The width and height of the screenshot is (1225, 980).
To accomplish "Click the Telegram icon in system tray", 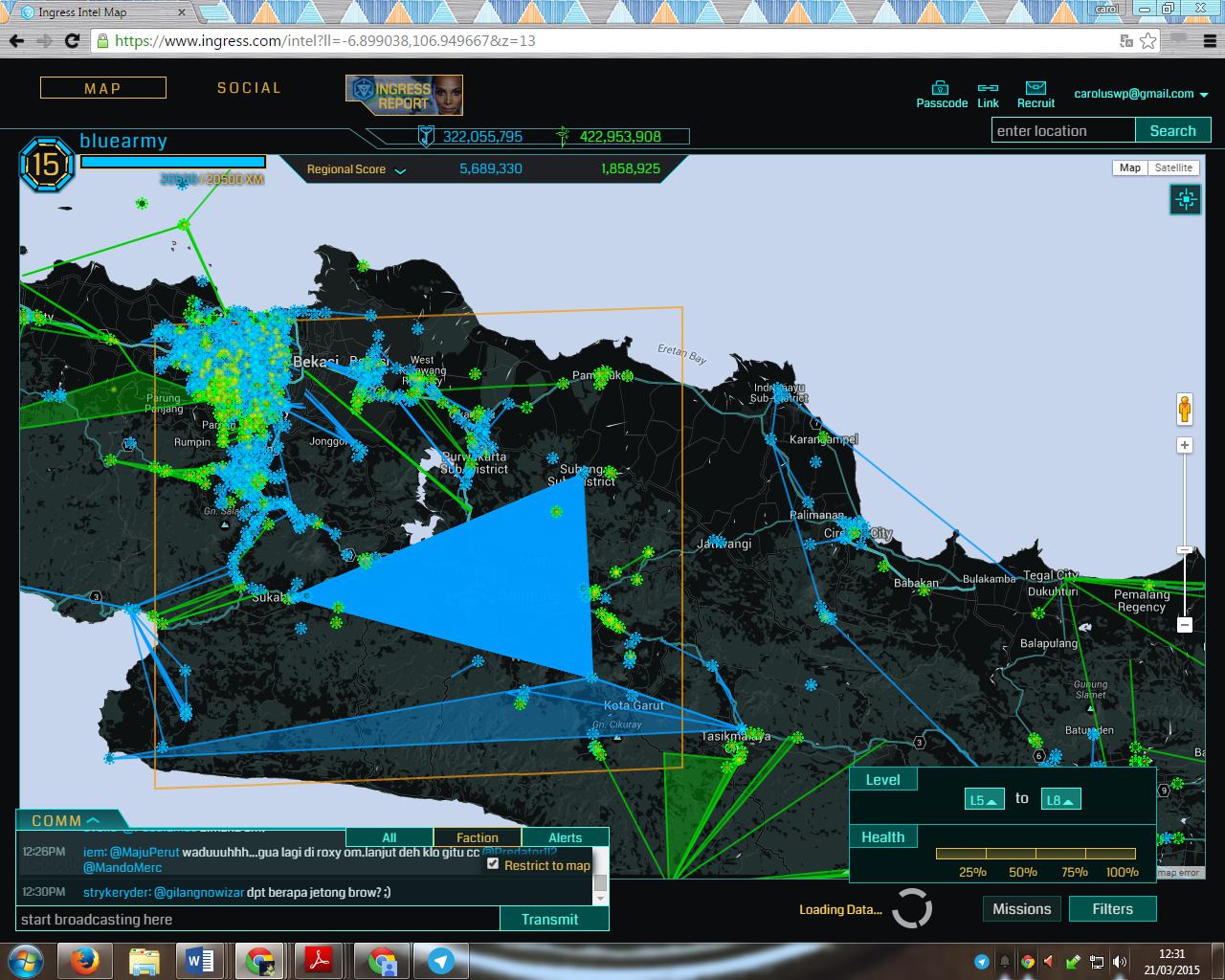I will [981, 962].
